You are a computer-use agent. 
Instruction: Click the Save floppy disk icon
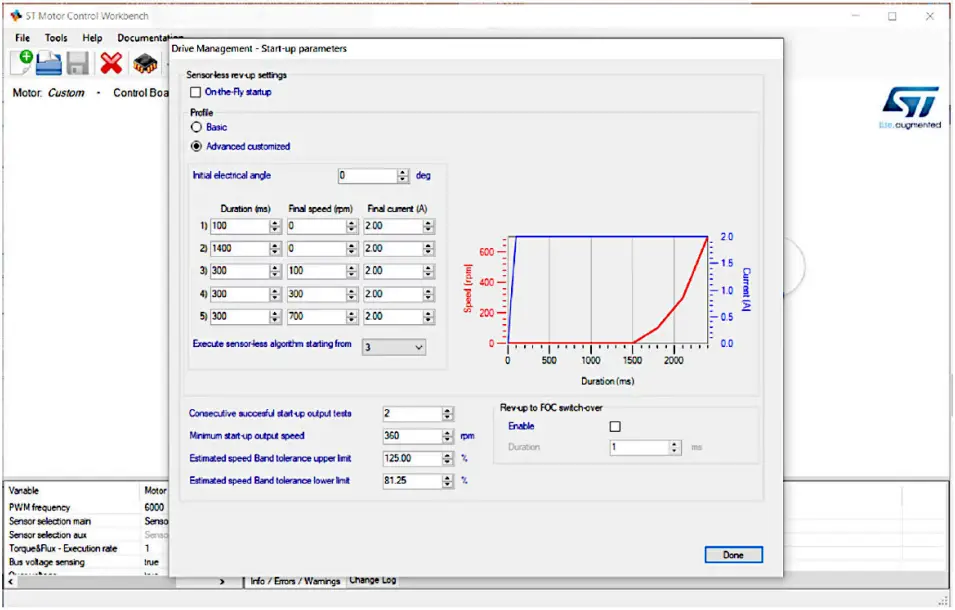79,64
